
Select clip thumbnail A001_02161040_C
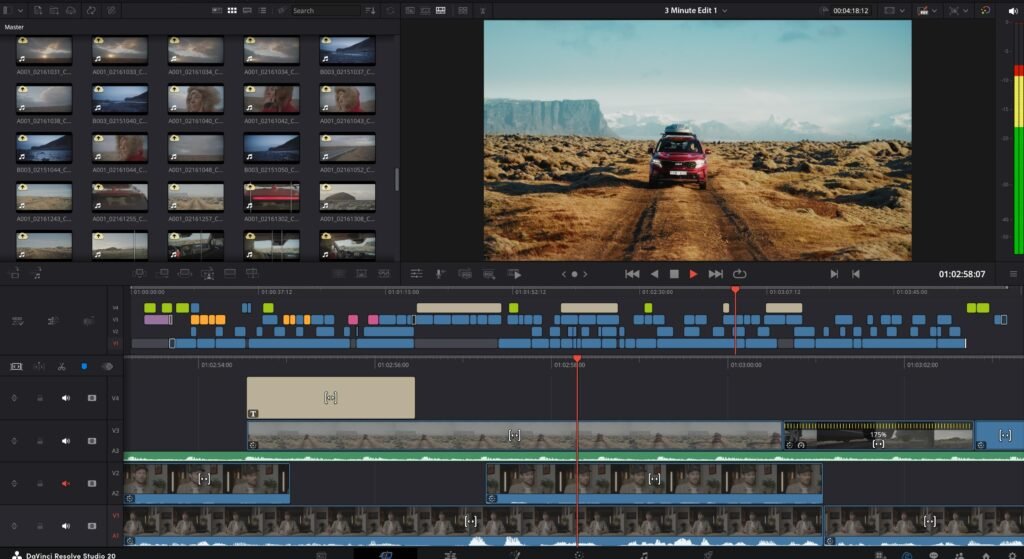coord(195,99)
